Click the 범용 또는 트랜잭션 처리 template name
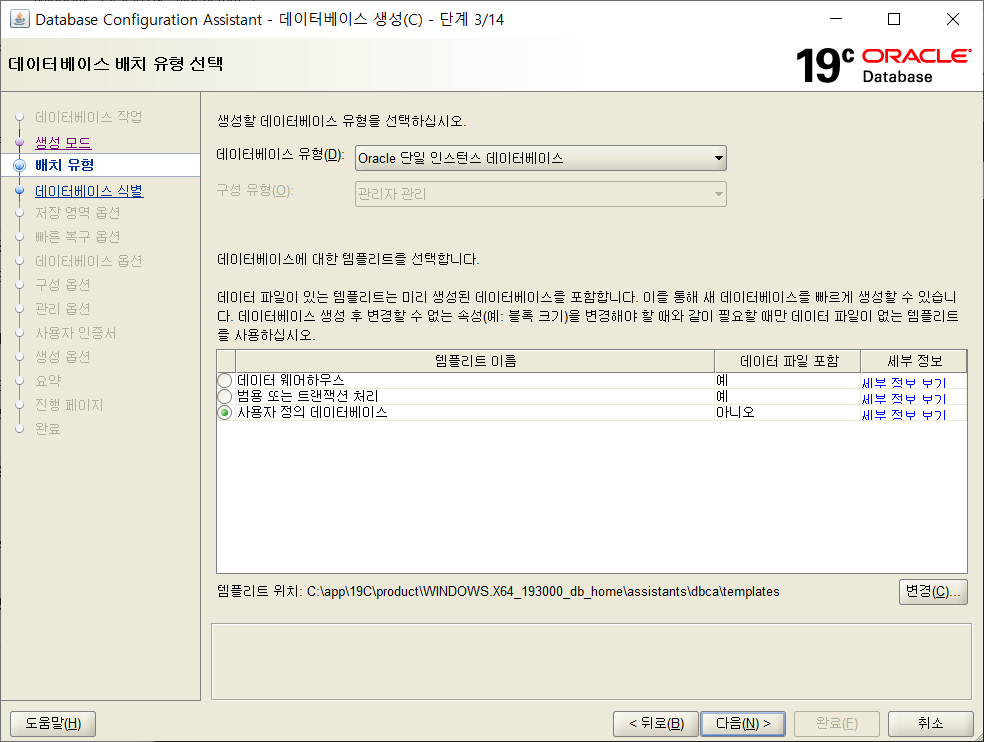Image resolution: width=984 pixels, height=742 pixels. (308, 396)
